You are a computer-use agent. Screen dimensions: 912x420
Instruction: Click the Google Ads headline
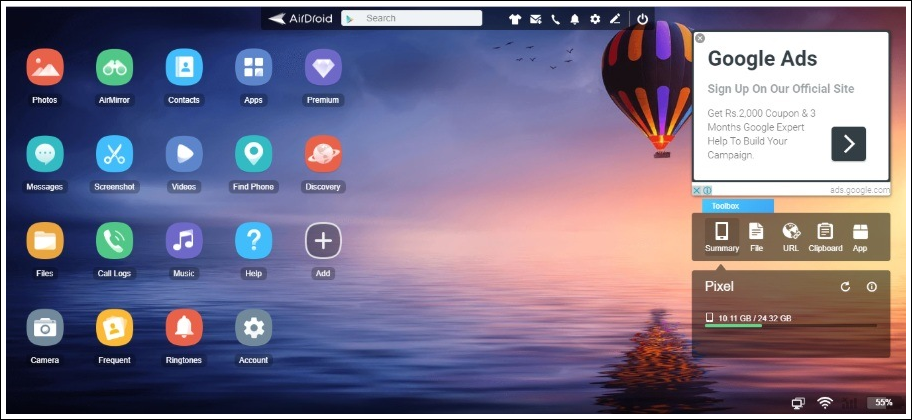[763, 59]
